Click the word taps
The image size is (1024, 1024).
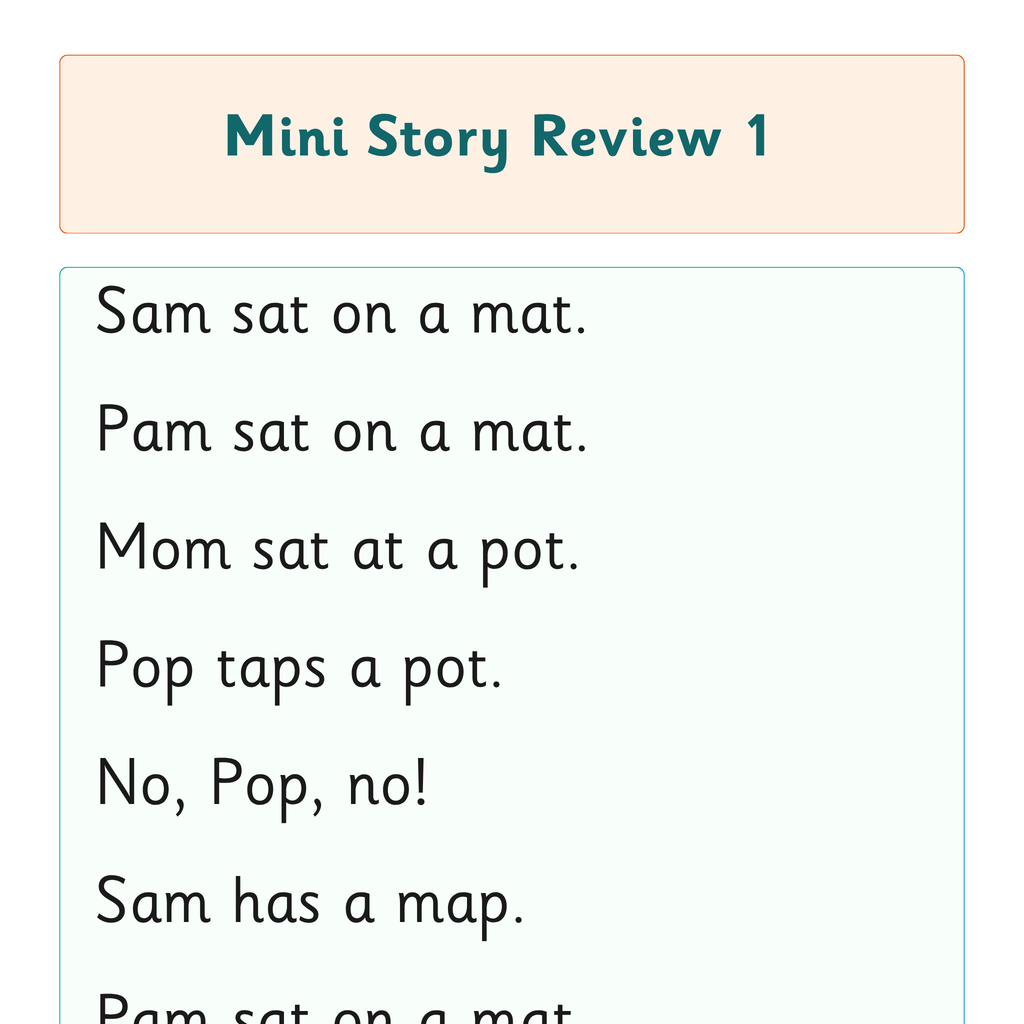270,673
